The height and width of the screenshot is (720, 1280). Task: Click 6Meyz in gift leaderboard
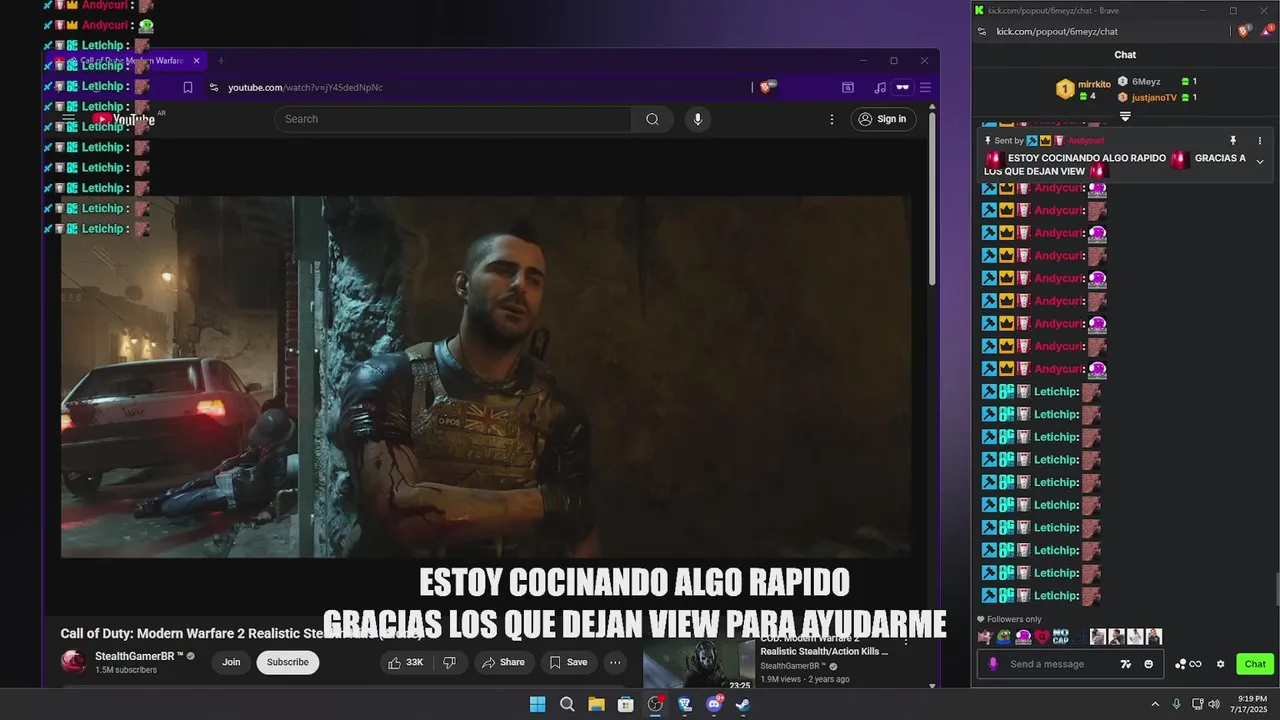pos(1146,82)
